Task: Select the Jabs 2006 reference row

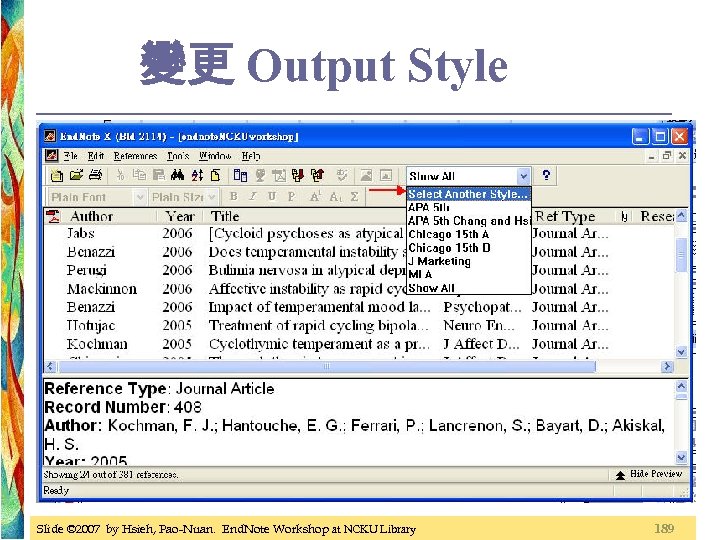Action: tap(360, 233)
